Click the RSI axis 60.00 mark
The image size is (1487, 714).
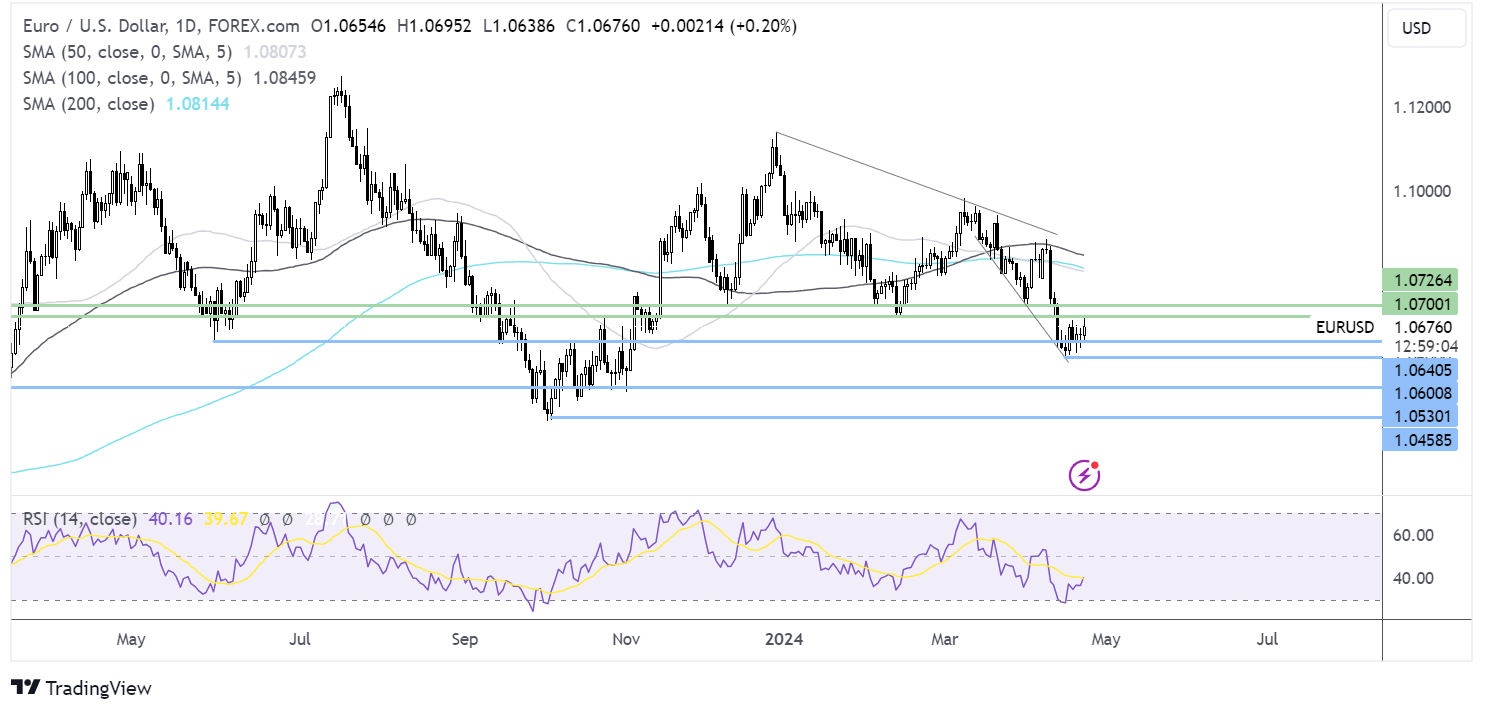1413,535
